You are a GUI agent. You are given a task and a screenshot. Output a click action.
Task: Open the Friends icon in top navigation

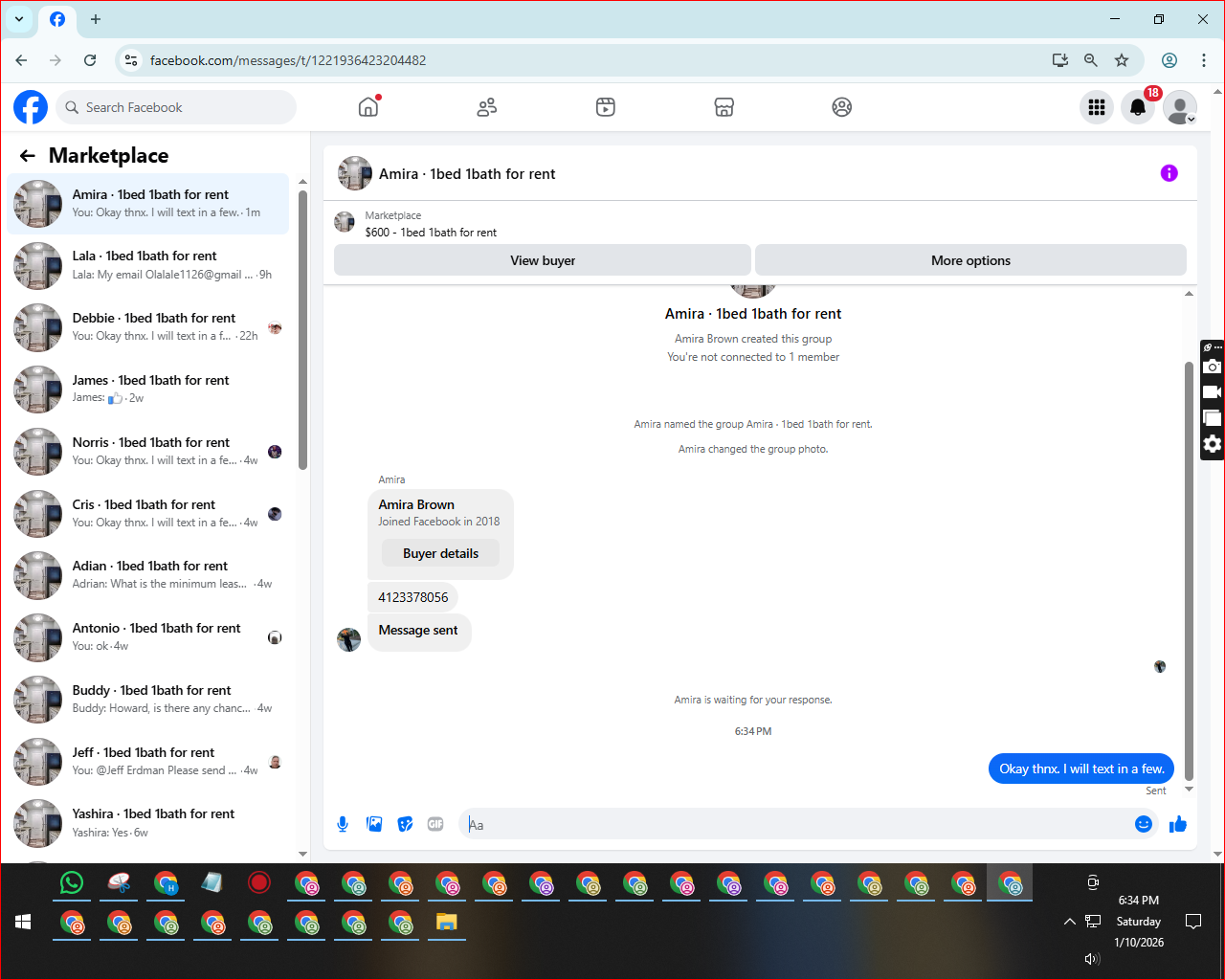(487, 107)
